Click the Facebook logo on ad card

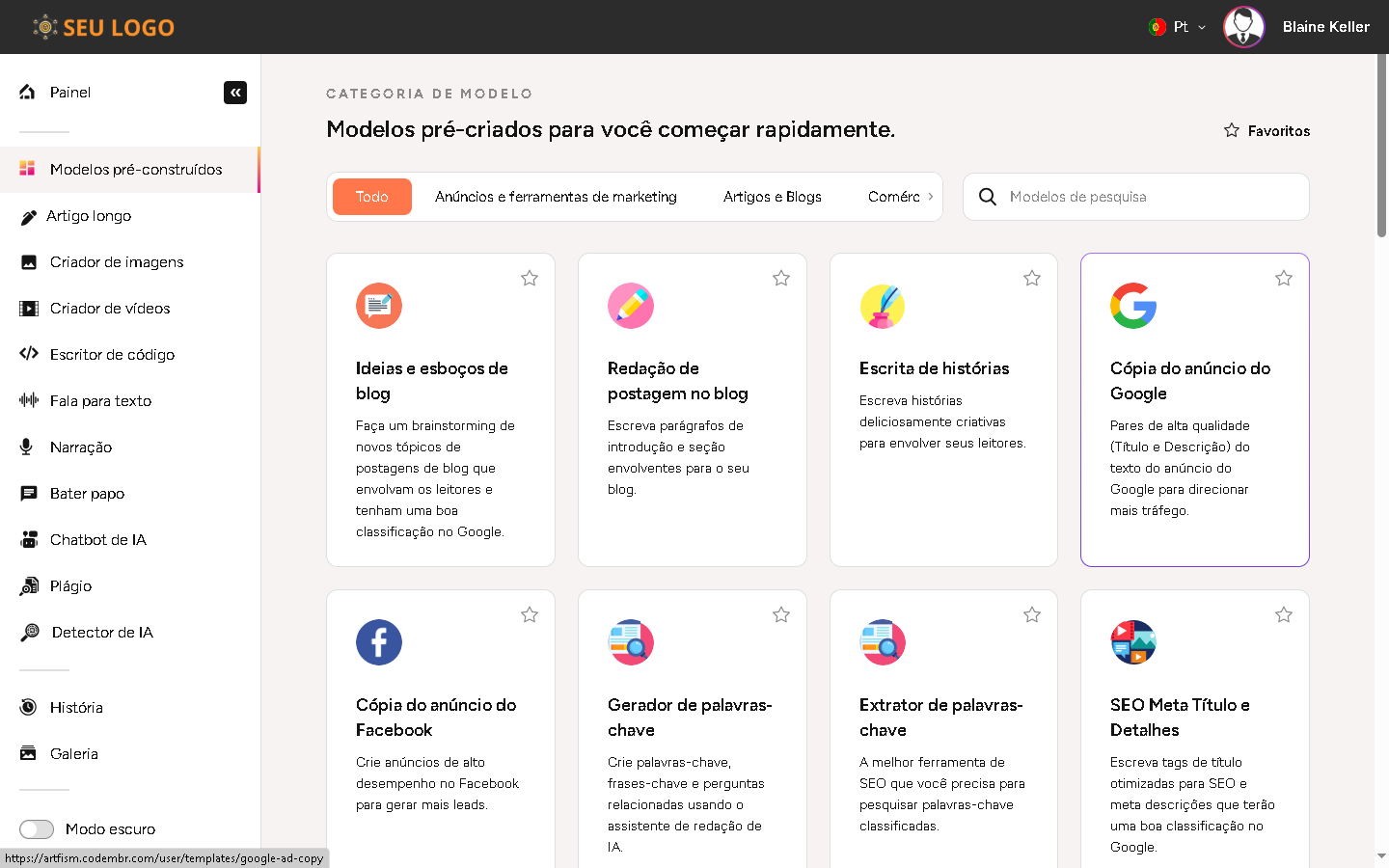tap(378, 642)
